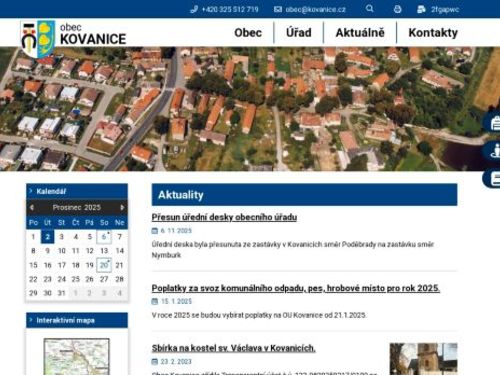Open the Úřad menu
The height and width of the screenshot is (375, 500).
[299, 33]
